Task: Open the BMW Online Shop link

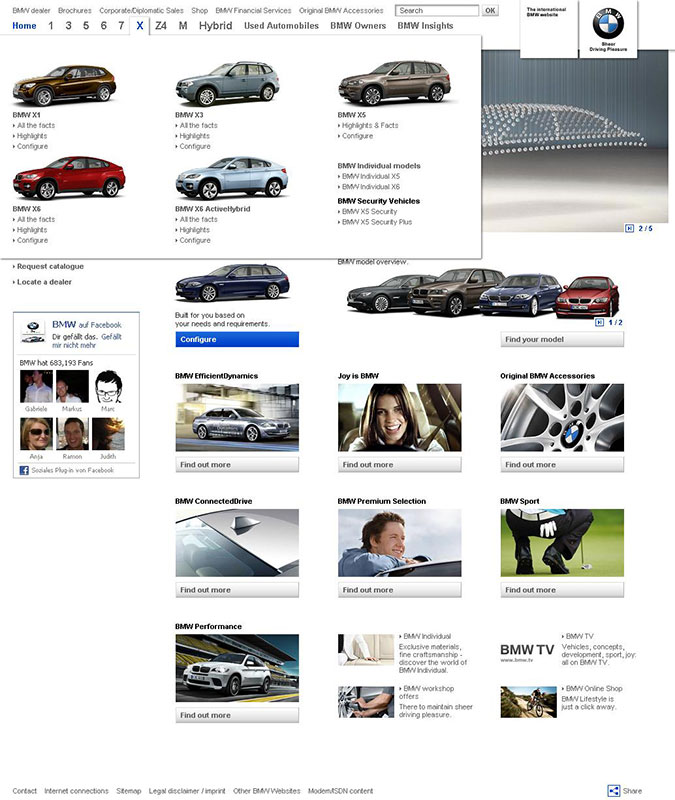Action: pos(594,688)
